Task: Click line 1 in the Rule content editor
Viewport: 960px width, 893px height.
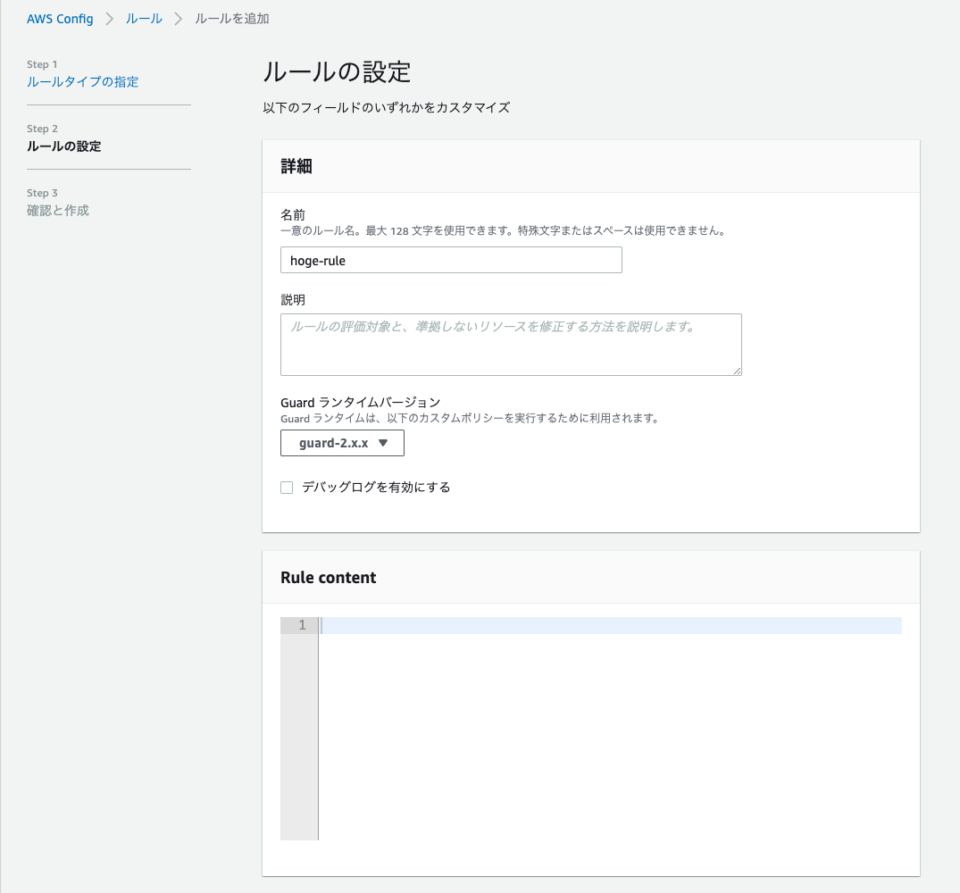Action: pyautogui.click(x=600, y=624)
